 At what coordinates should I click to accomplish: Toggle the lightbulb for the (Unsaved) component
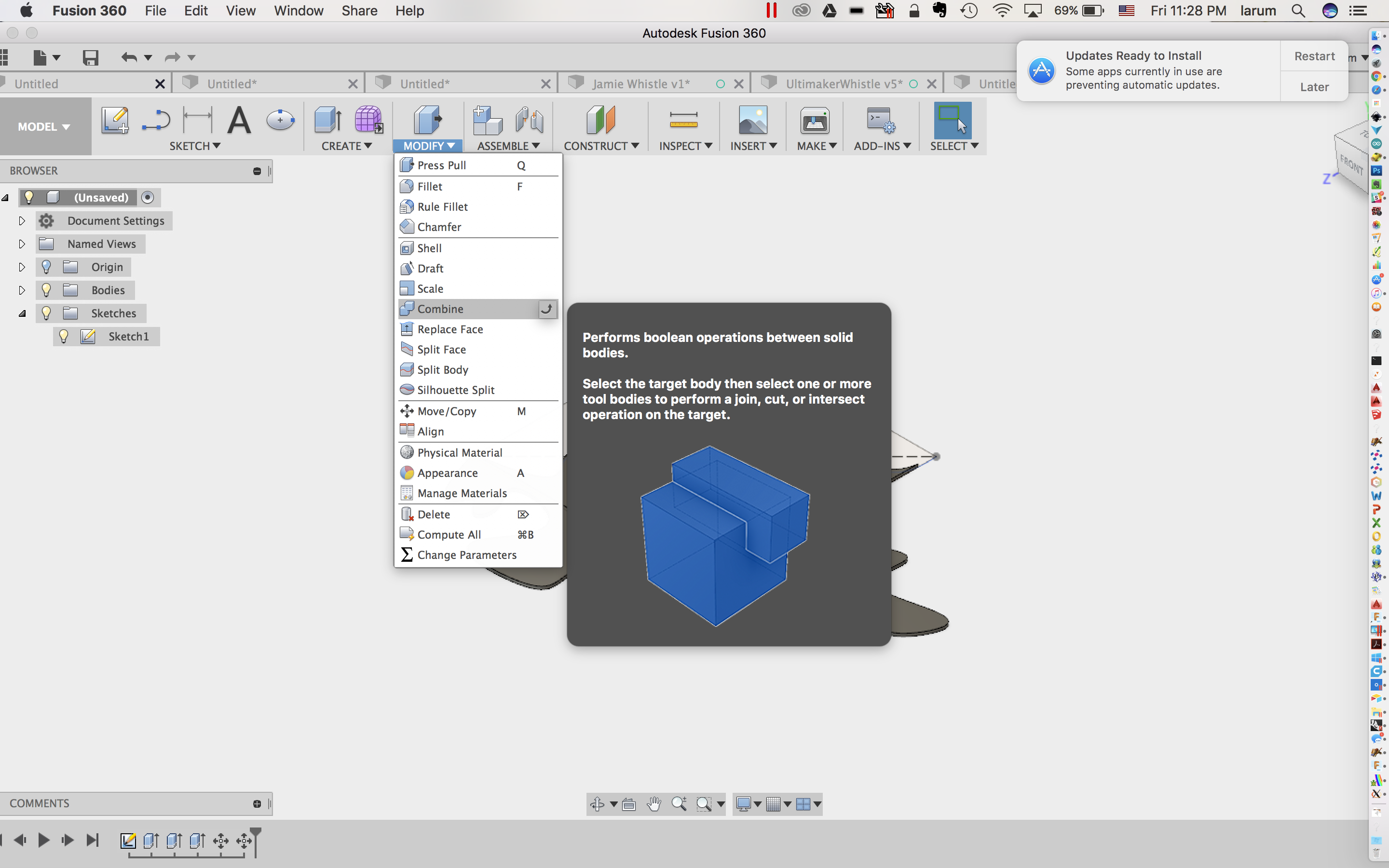pyautogui.click(x=29, y=197)
